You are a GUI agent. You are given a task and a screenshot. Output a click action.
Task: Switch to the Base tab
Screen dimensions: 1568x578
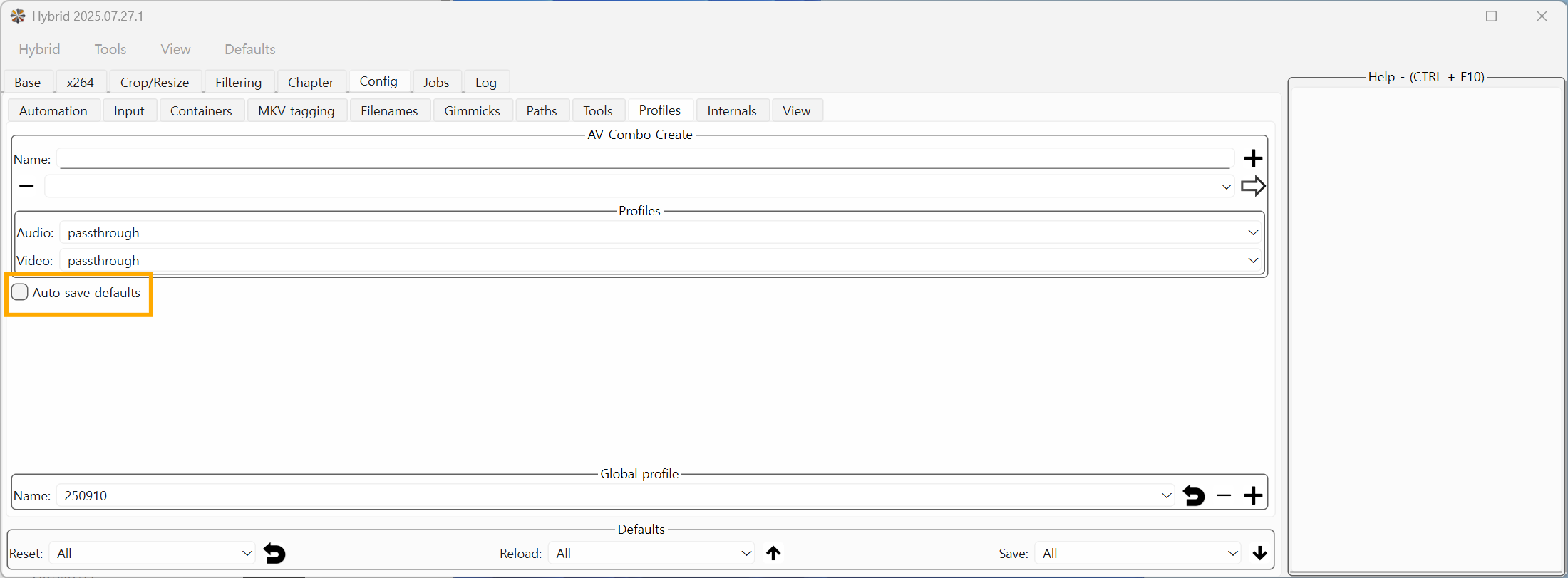click(x=28, y=82)
